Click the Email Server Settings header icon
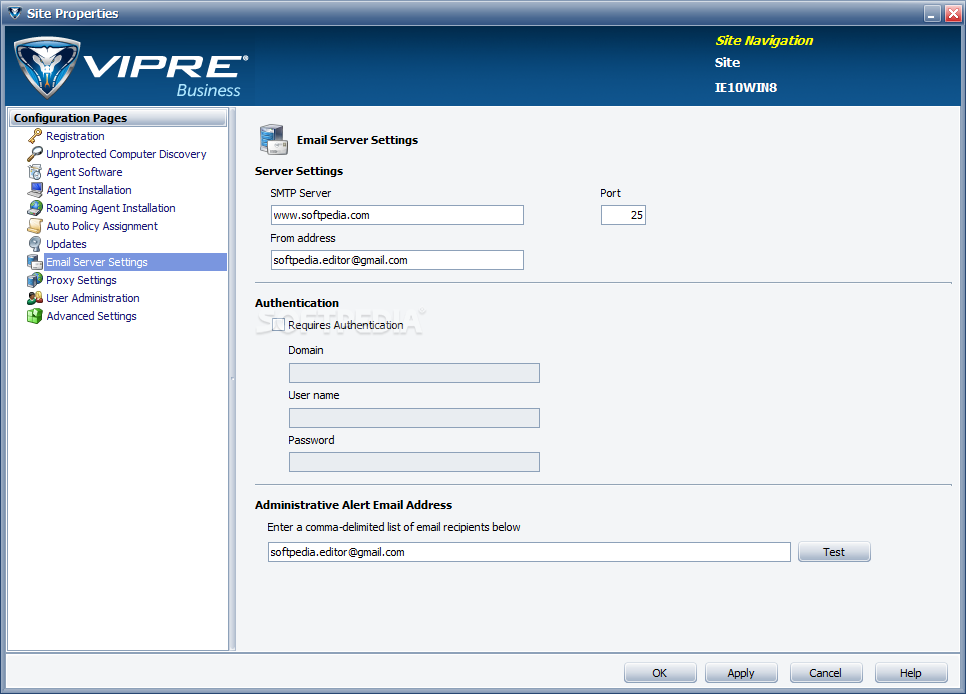Viewport: 966px width, 694px height. point(274,139)
